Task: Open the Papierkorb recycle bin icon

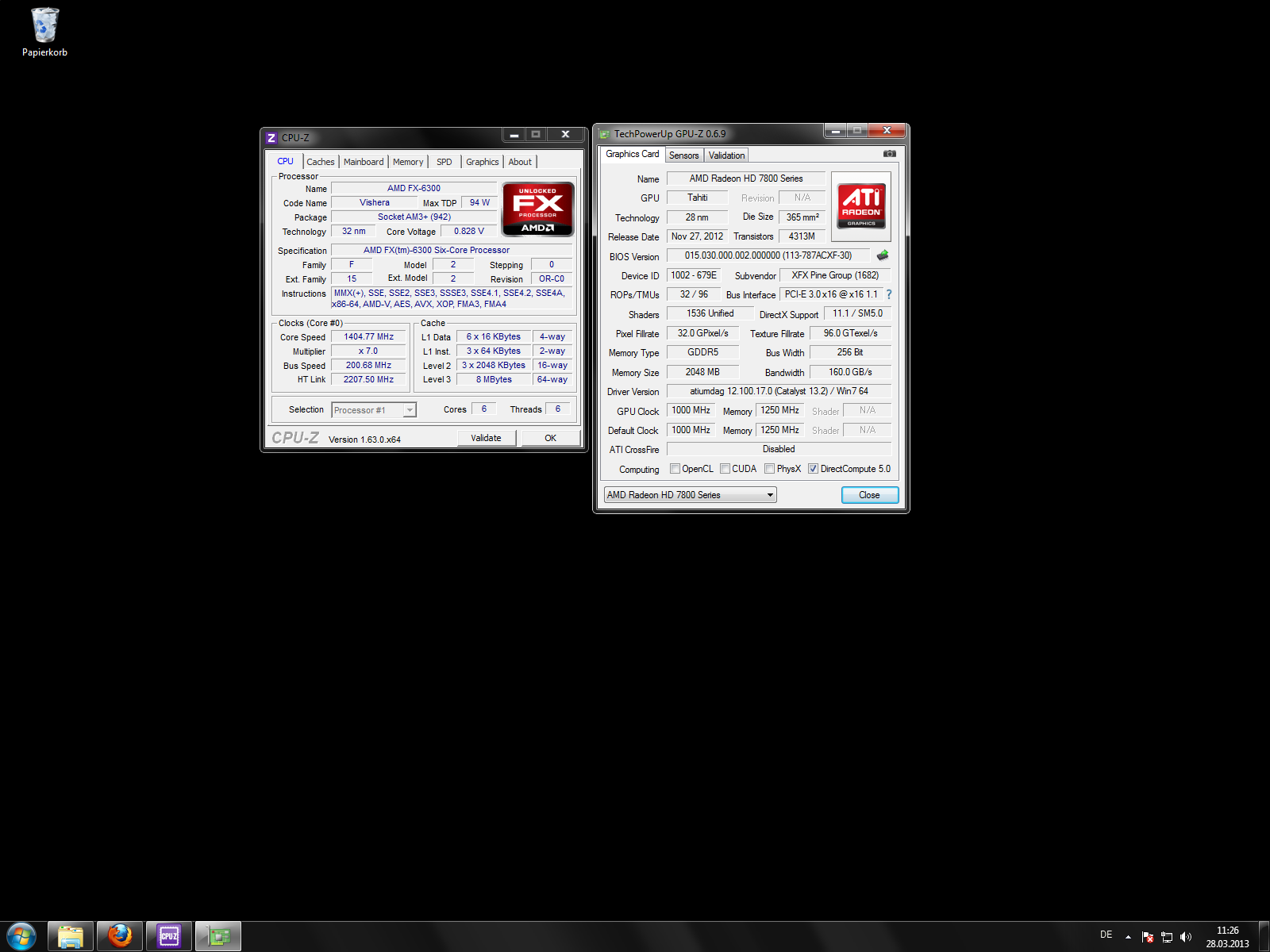Action: (44, 32)
